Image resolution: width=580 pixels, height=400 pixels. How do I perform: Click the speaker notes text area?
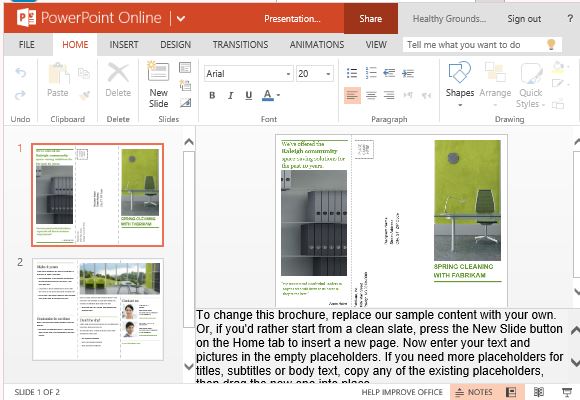point(380,346)
